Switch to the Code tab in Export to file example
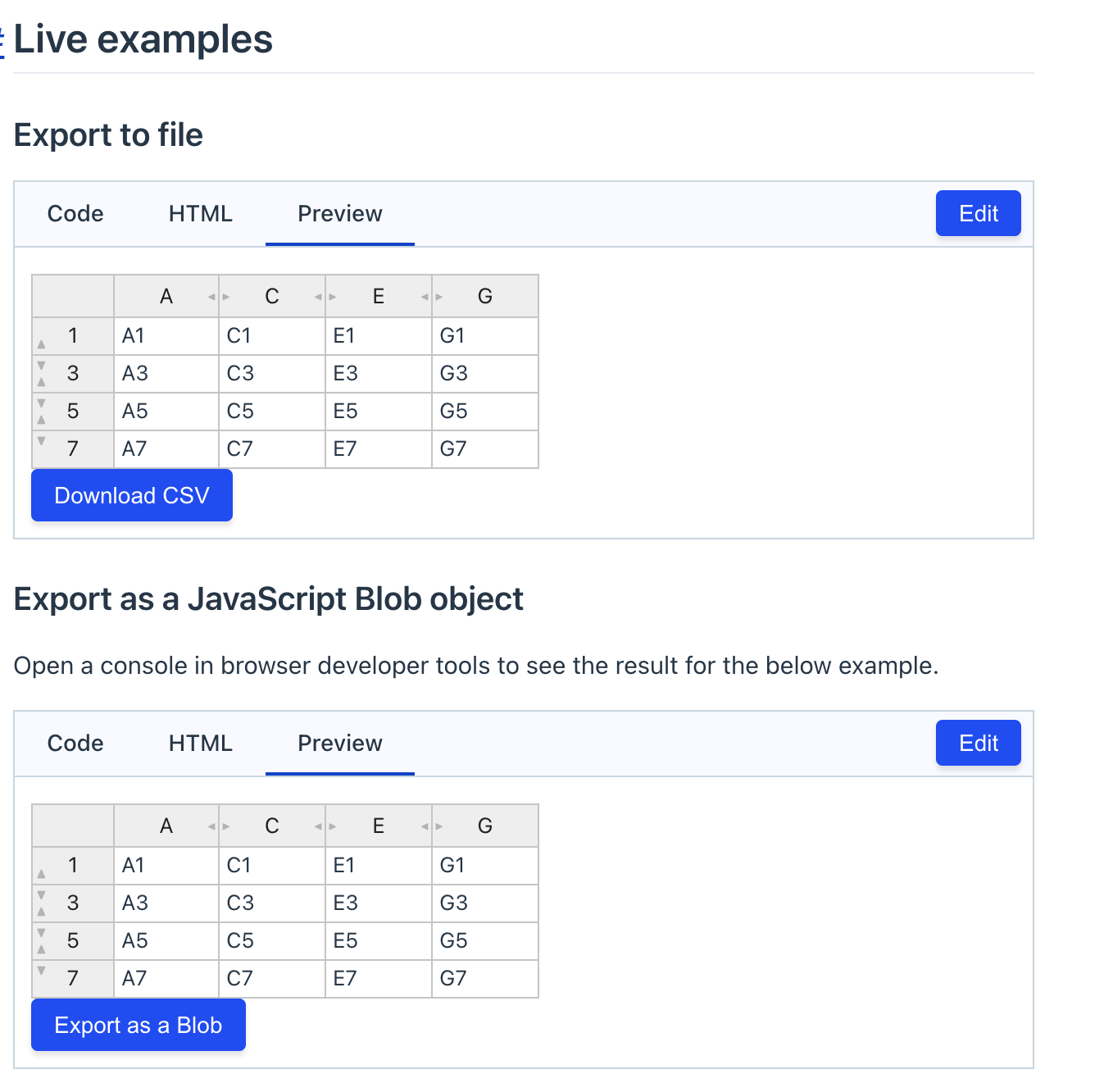Image resolution: width=1113 pixels, height=1092 pixels. point(75,214)
